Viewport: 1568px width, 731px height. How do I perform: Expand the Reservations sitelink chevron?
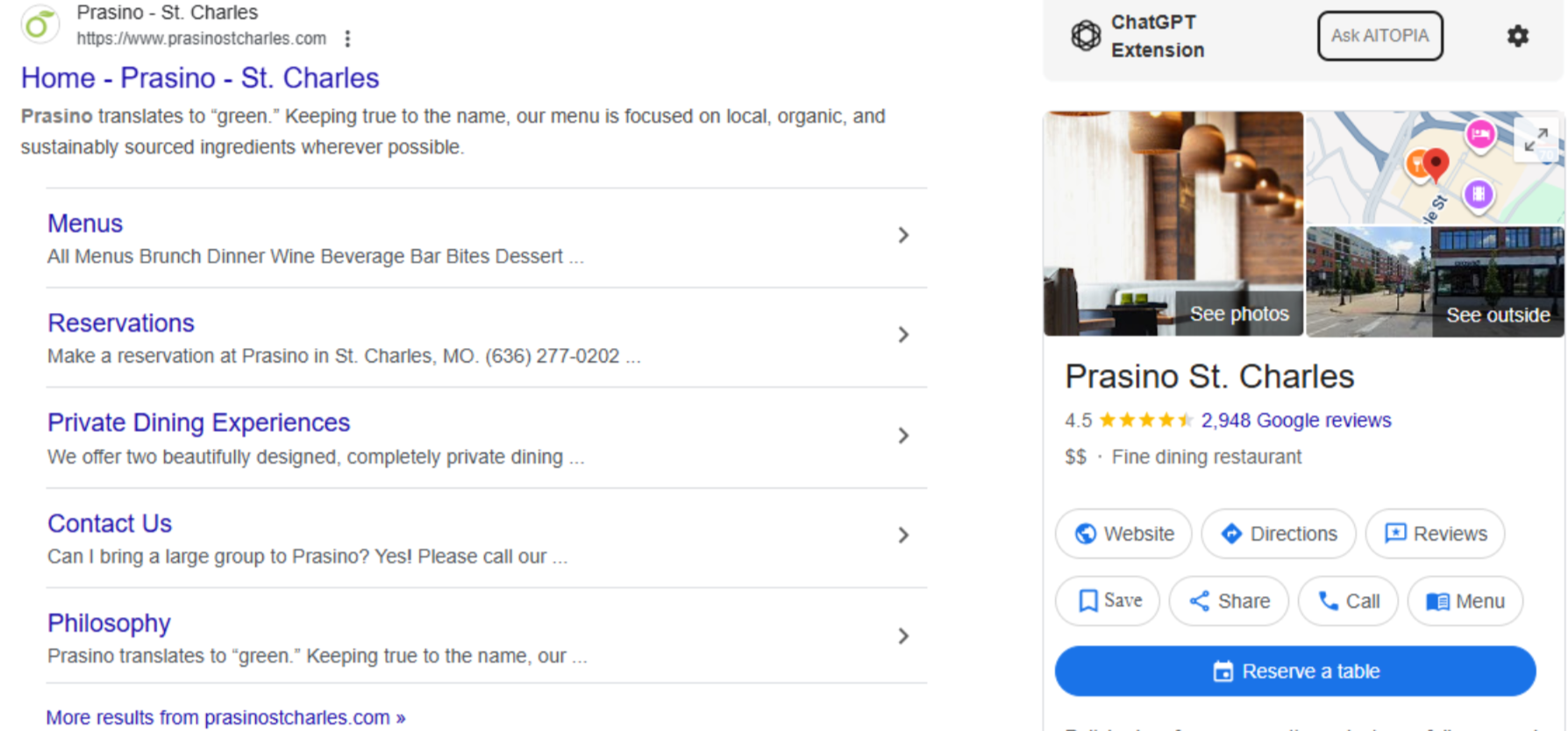[x=903, y=335]
